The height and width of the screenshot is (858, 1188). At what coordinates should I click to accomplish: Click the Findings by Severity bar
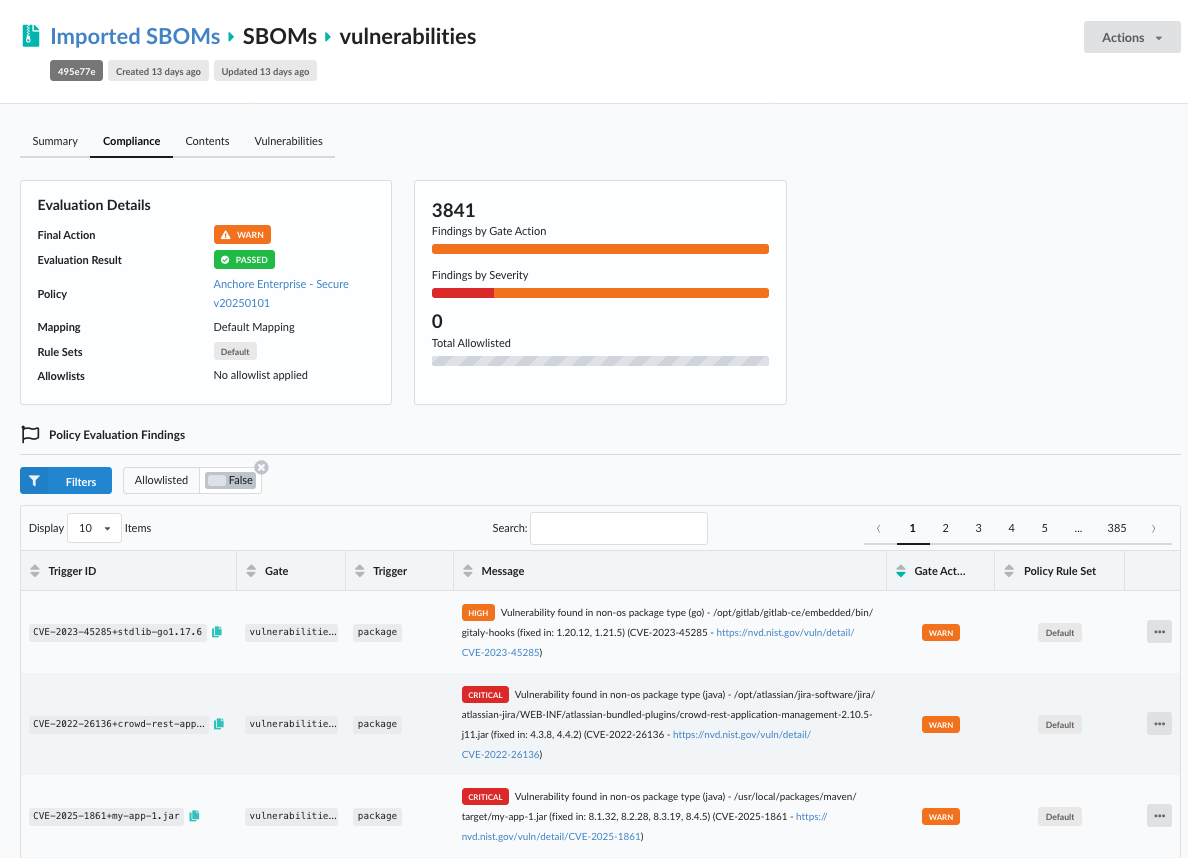(600, 293)
